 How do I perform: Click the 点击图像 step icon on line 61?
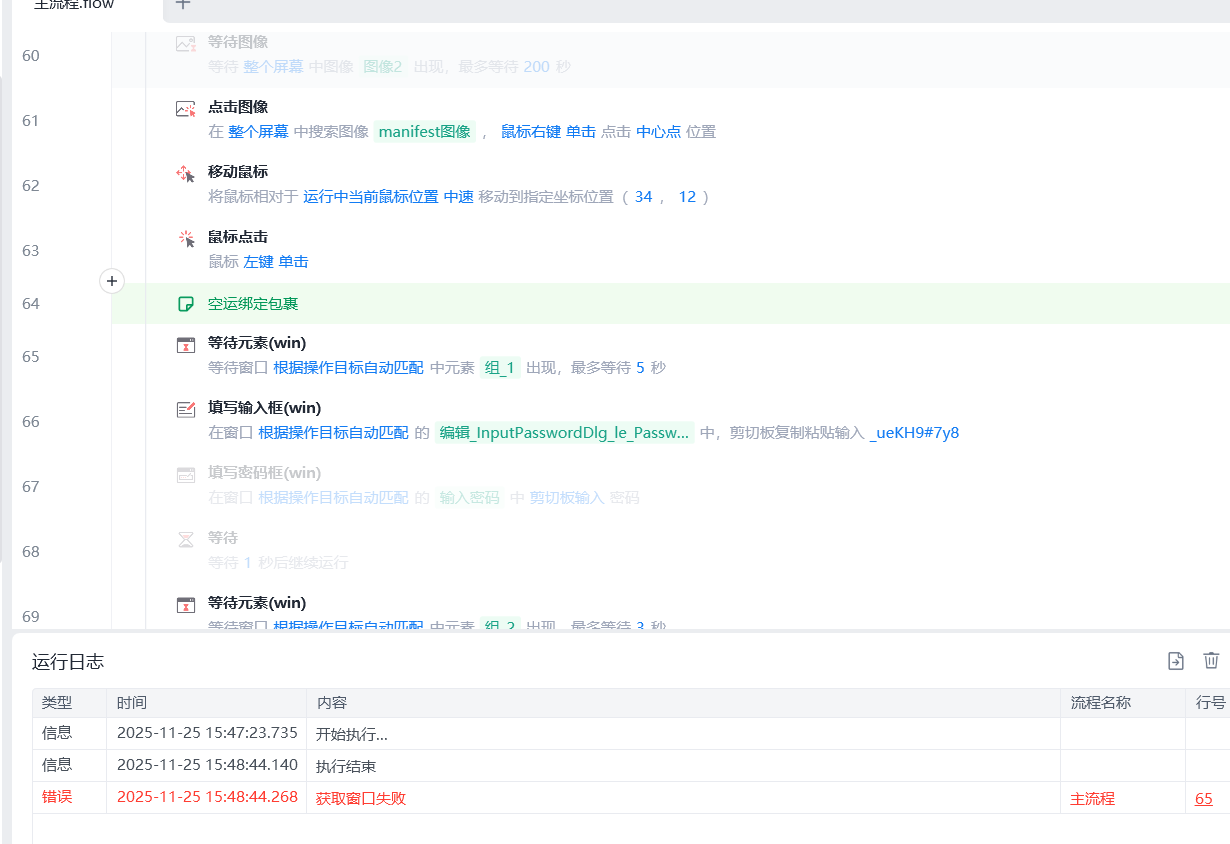tap(186, 109)
